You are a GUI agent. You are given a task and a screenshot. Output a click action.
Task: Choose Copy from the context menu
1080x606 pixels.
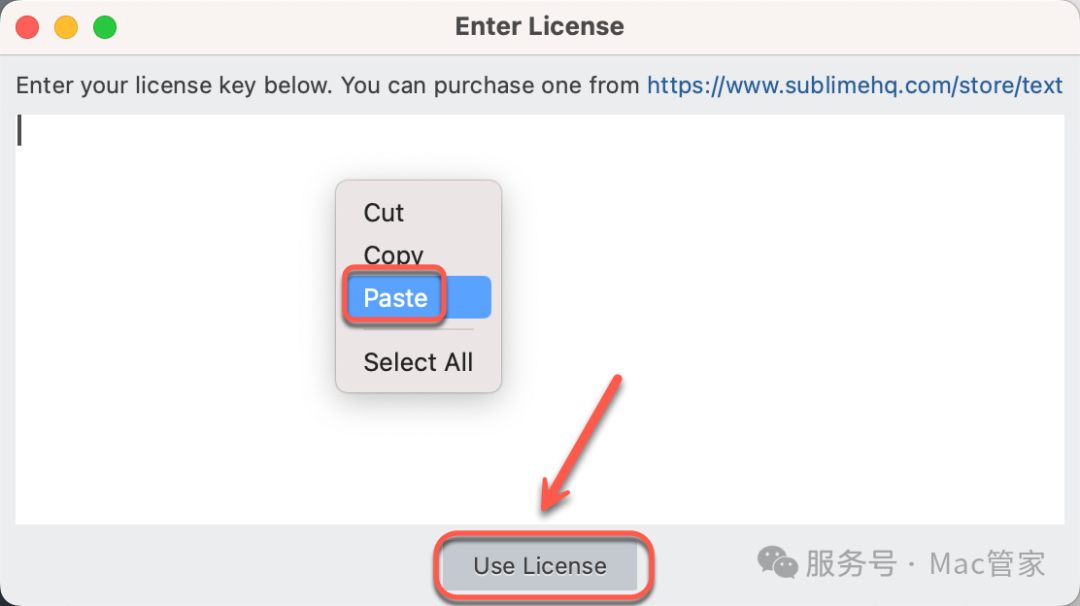(x=394, y=255)
